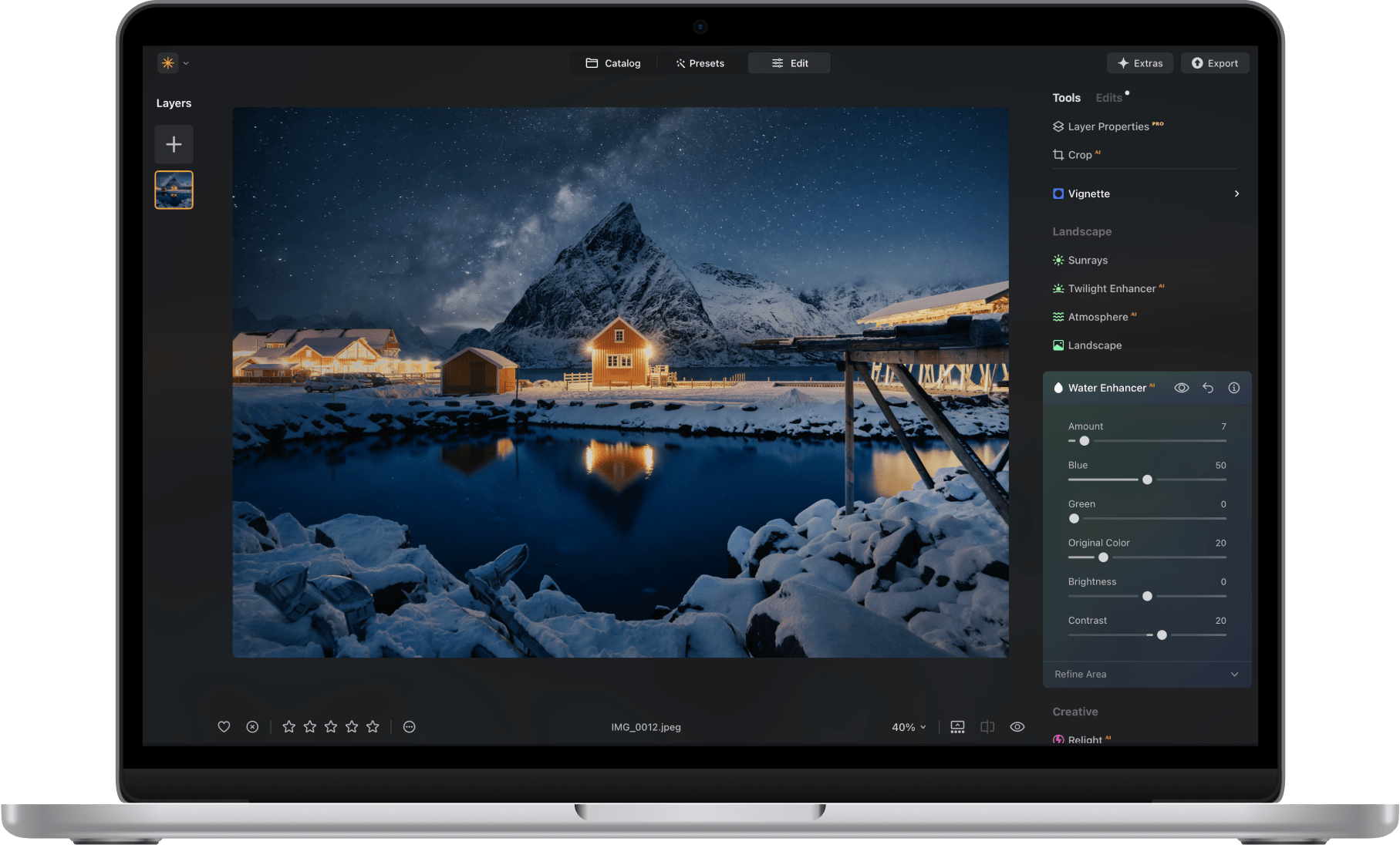Open the Twilight Enhancer tool
This screenshot has height=845, width=1400.
pyautogui.click(x=1108, y=288)
